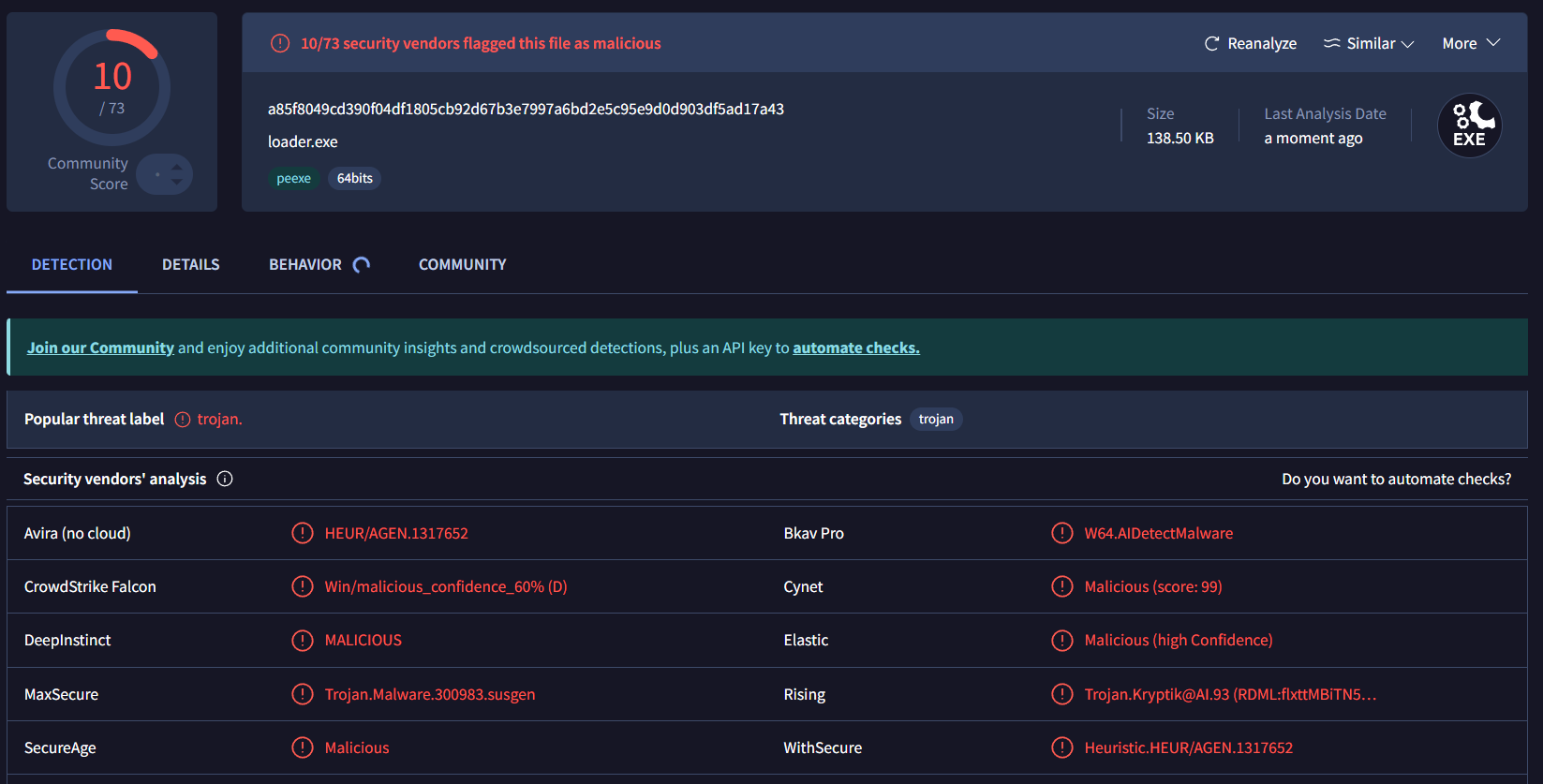The height and width of the screenshot is (784, 1543).
Task: Click the malicious alert icon in header banner
Action: click(x=280, y=43)
